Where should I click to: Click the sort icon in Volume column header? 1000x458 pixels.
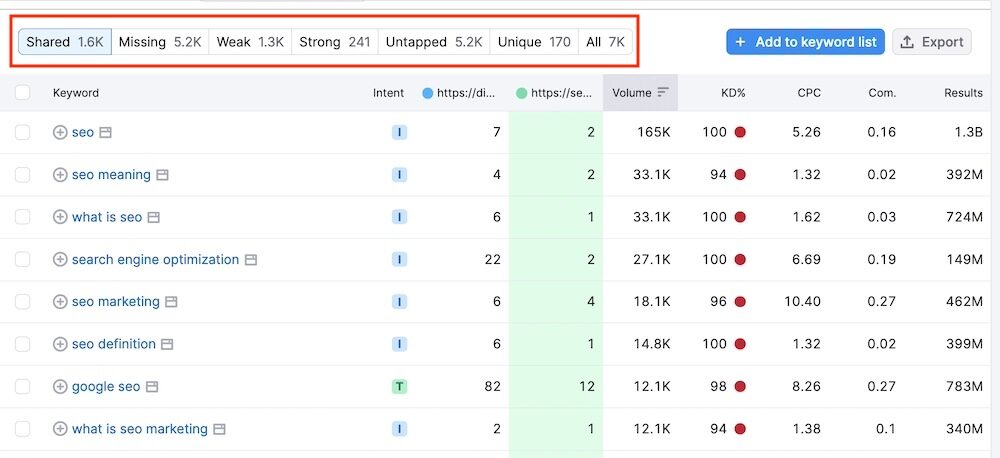tap(663, 93)
